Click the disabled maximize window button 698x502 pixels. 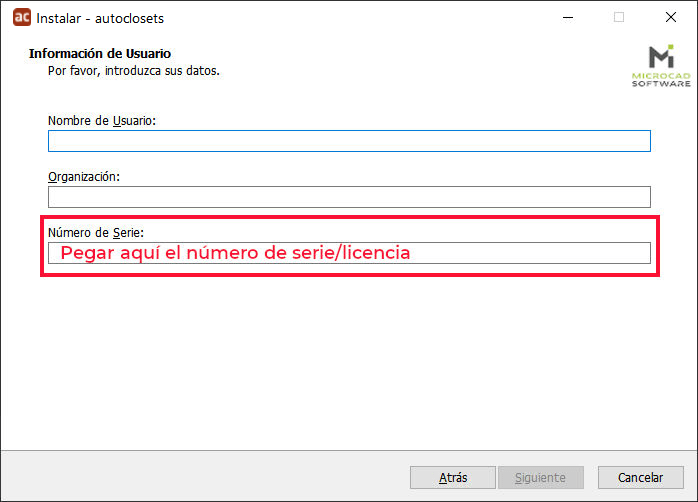point(619,17)
